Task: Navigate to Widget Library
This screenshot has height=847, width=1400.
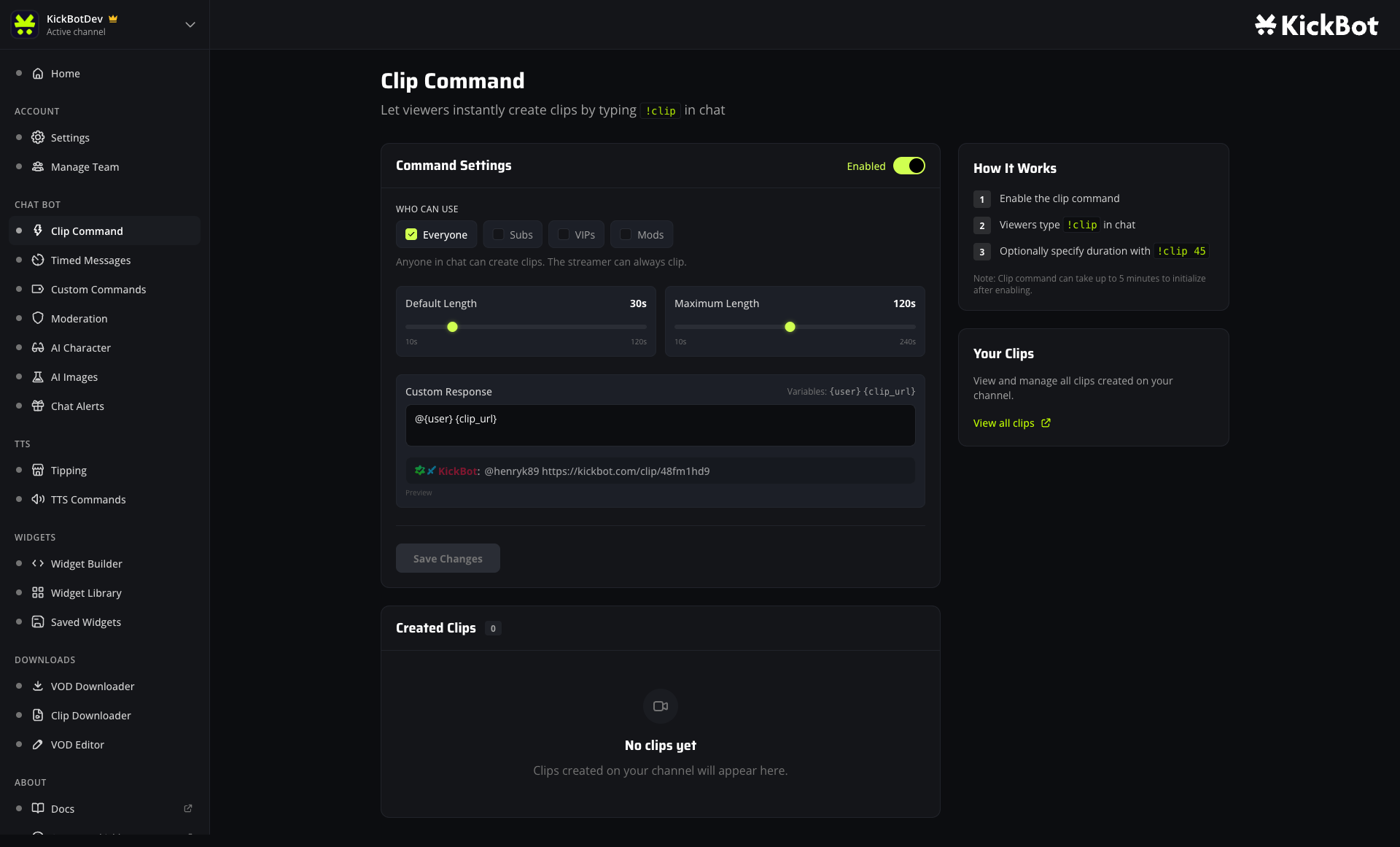Action: coord(104,593)
